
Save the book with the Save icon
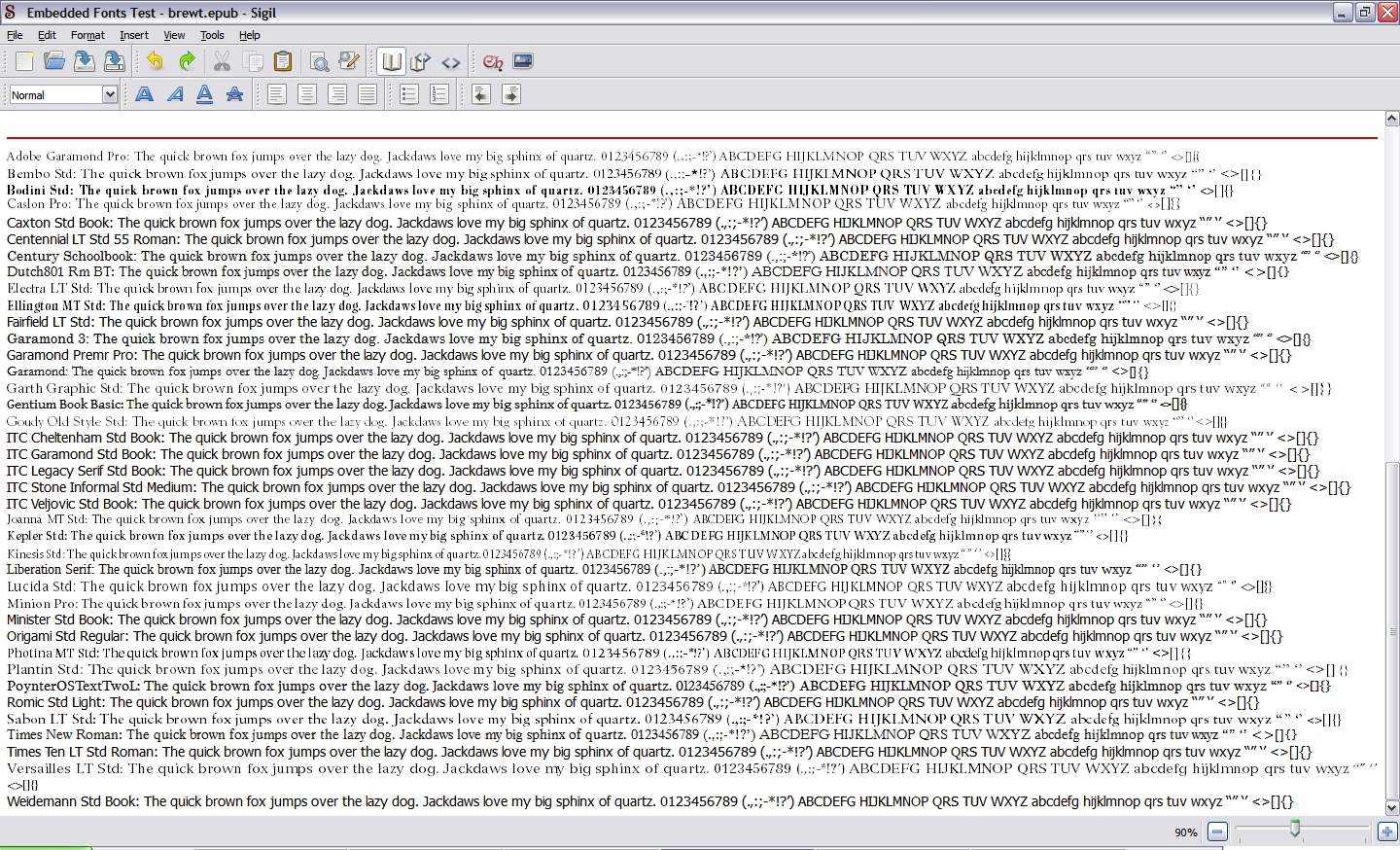[85, 61]
